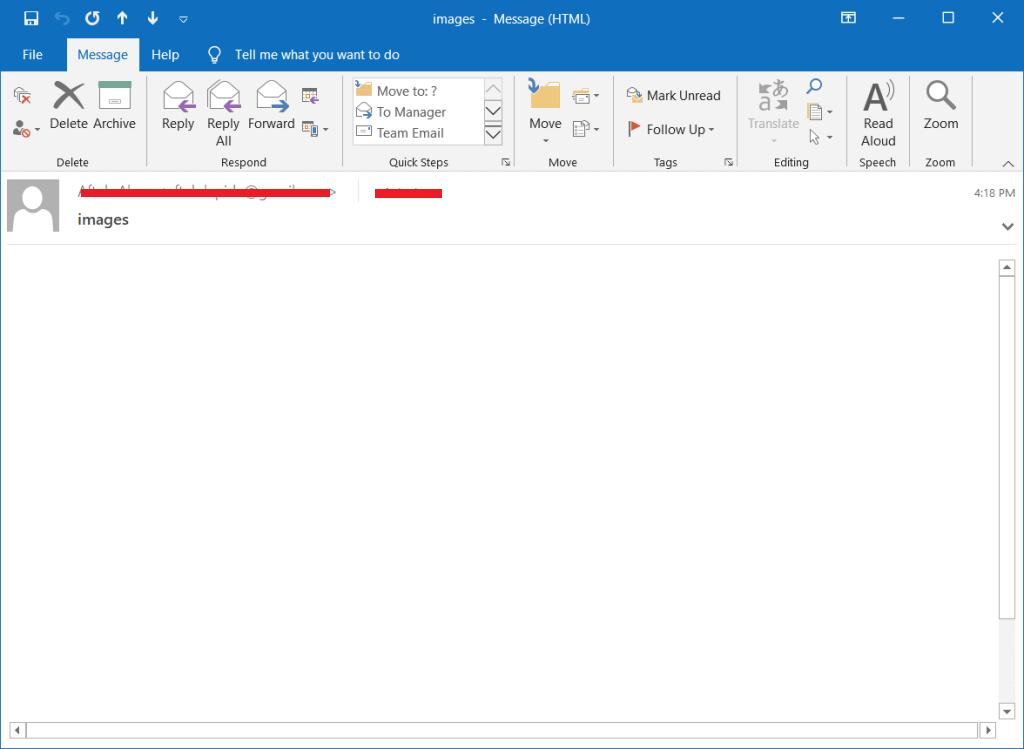The width and height of the screenshot is (1024, 749).
Task: Click the Find magnifier icon in the Editing group
Action: tap(814, 86)
